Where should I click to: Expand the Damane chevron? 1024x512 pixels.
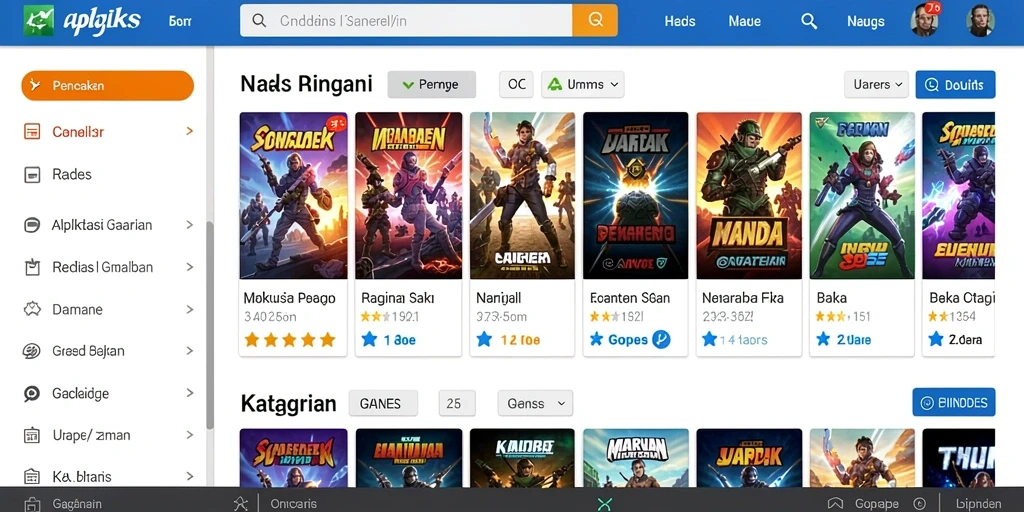(x=189, y=309)
